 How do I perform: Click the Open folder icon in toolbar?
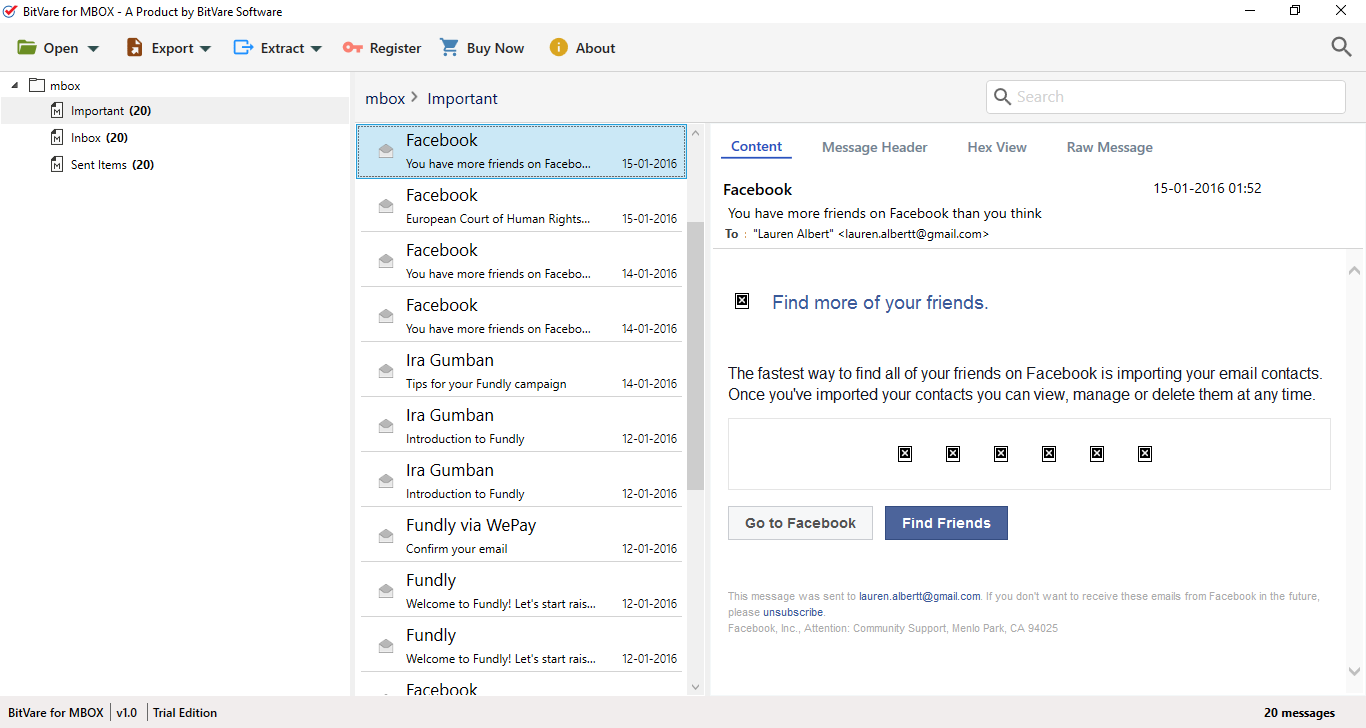click(27, 48)
